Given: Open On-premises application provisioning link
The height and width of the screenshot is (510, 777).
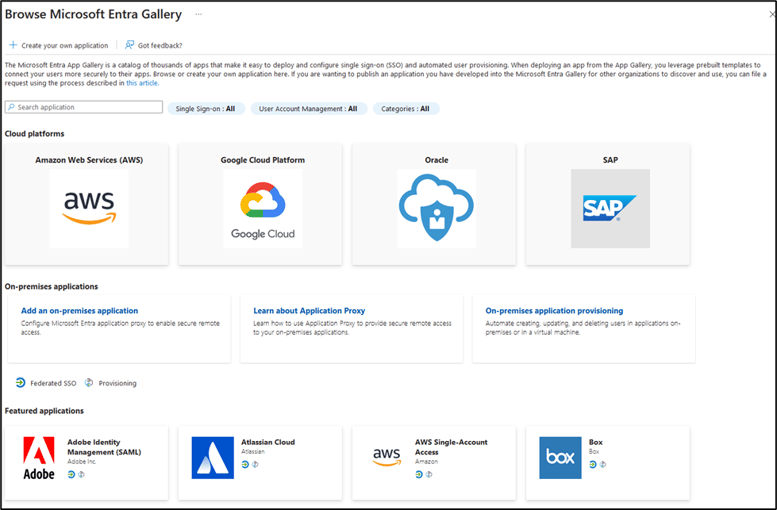Looking at the screenshot, I should [x=554, y=311].
